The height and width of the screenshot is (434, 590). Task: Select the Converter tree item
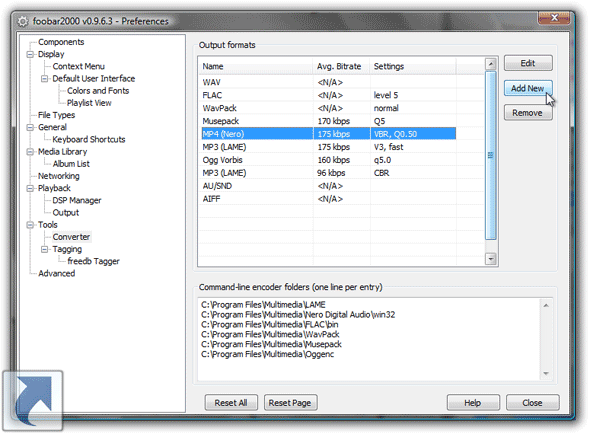click(71, 237)
